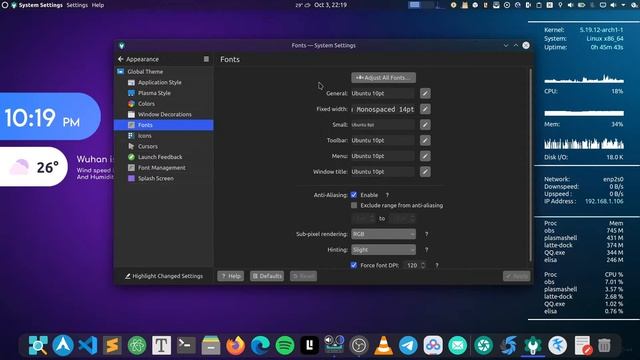Open the hamburger menu beside Appearance
640x360 pixels.
click(x=206, y=59)
